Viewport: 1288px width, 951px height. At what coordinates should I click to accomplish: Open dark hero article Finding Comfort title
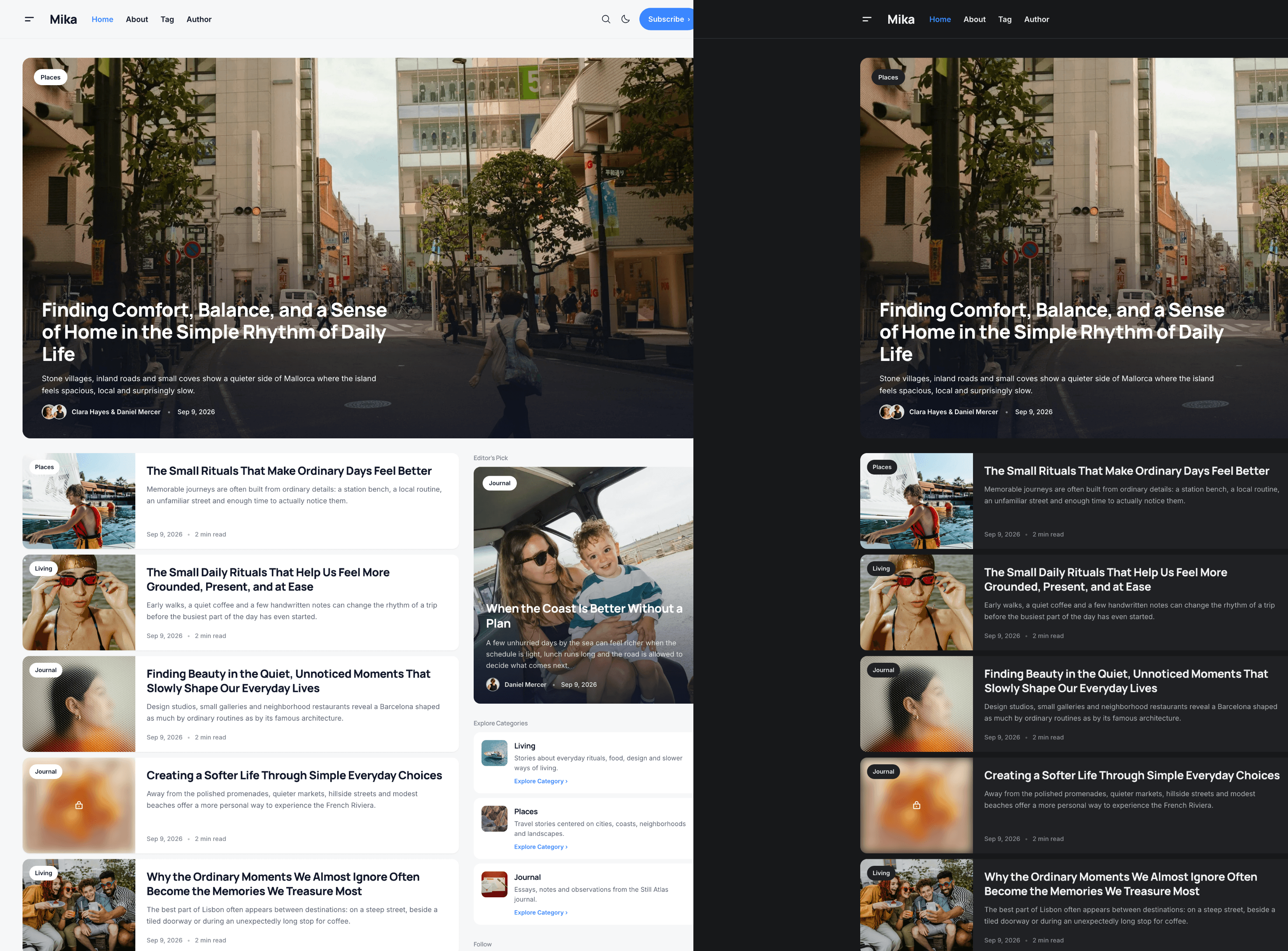point(1052,331)
